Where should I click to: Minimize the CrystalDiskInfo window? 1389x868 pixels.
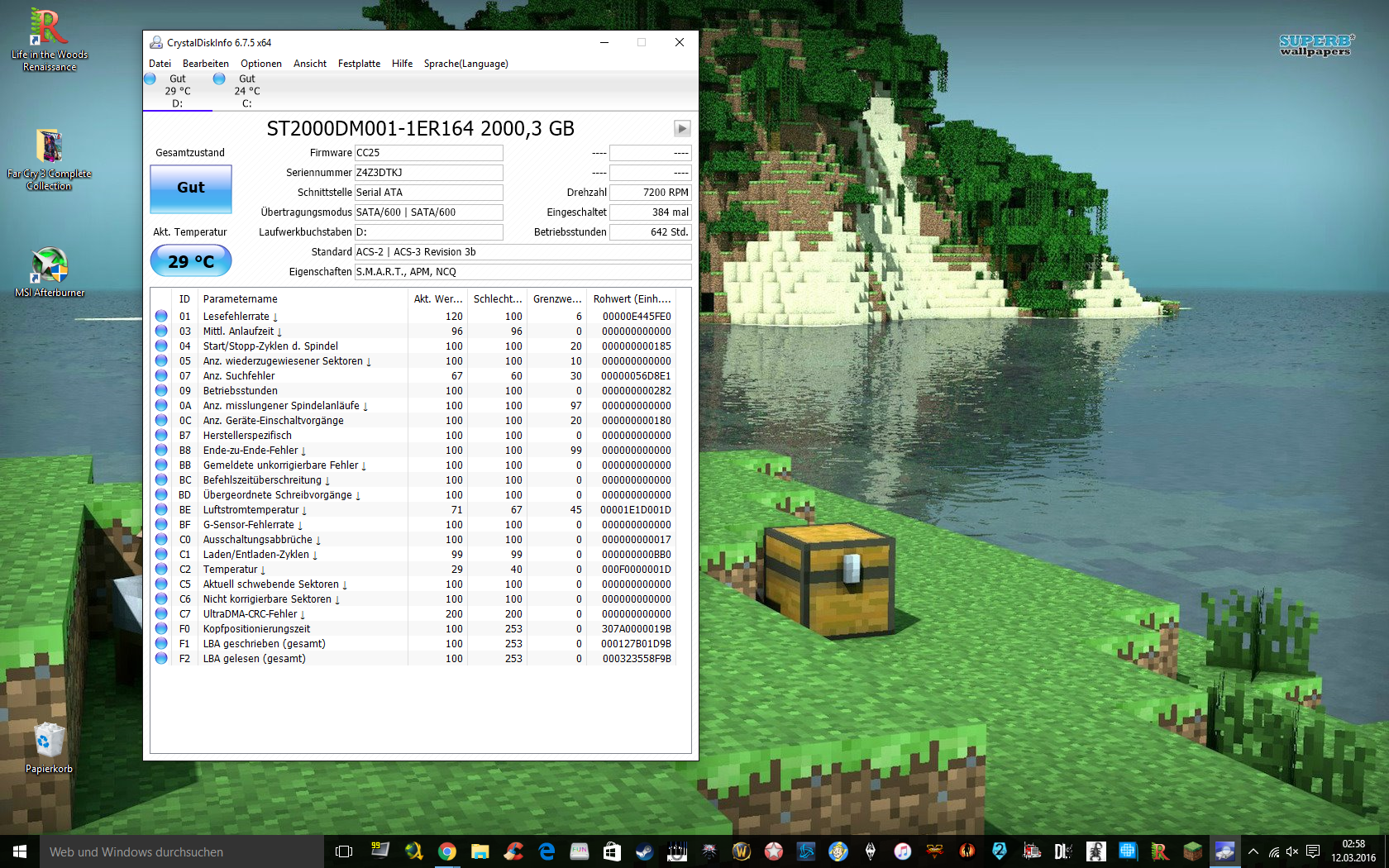pos(604,42)
